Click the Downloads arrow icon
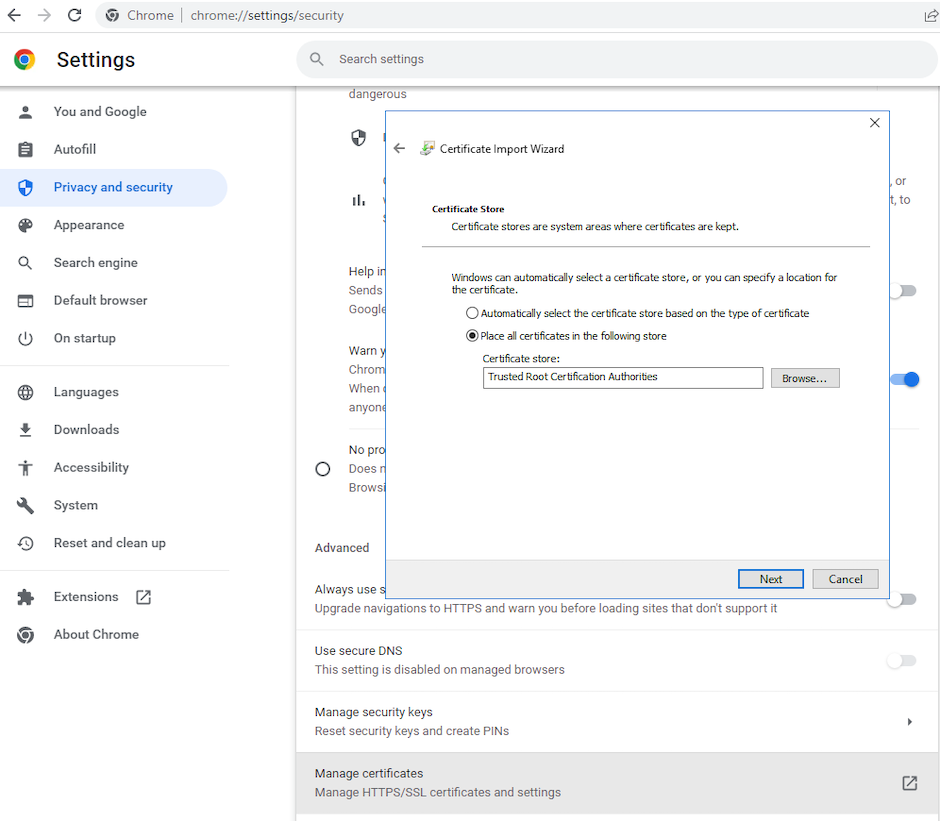940x821 pixels. tap(25, 430)
